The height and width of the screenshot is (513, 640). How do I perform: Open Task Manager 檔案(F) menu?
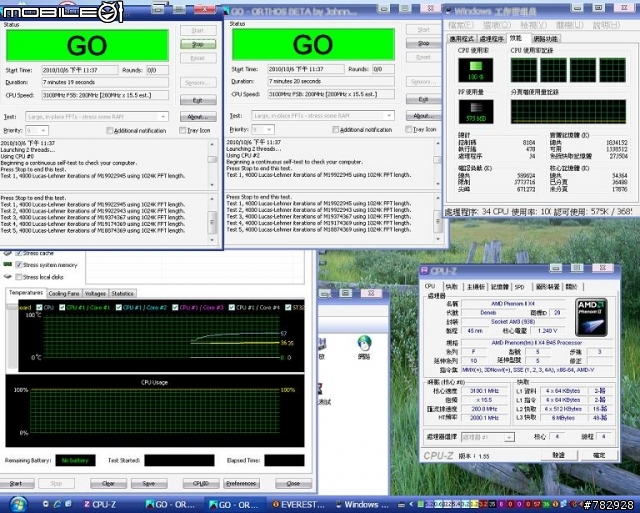pyautogui.click(x=461, y=25)
